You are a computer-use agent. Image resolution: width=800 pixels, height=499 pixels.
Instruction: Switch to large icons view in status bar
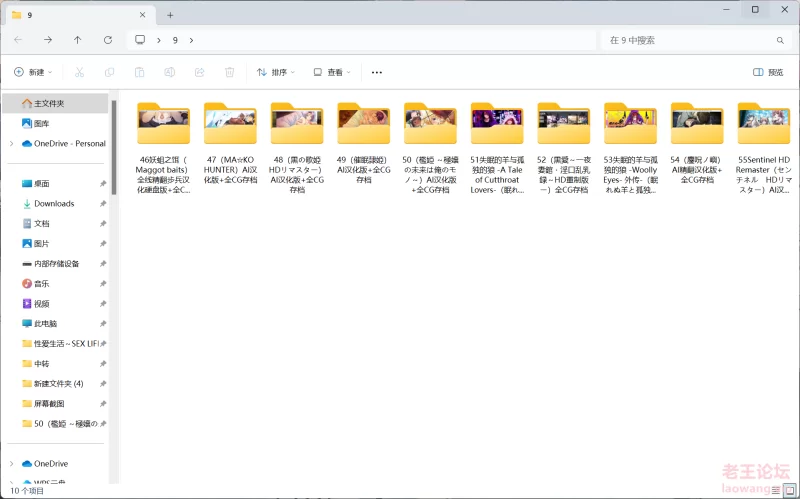(x=790, y=491)
